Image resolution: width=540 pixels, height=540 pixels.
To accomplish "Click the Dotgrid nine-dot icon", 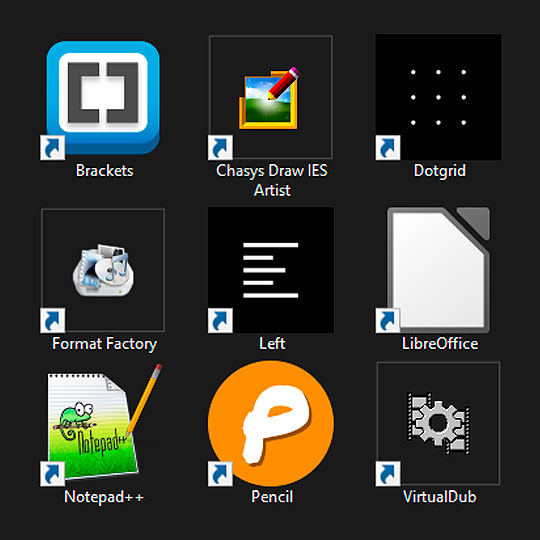I will click(438, 97).
